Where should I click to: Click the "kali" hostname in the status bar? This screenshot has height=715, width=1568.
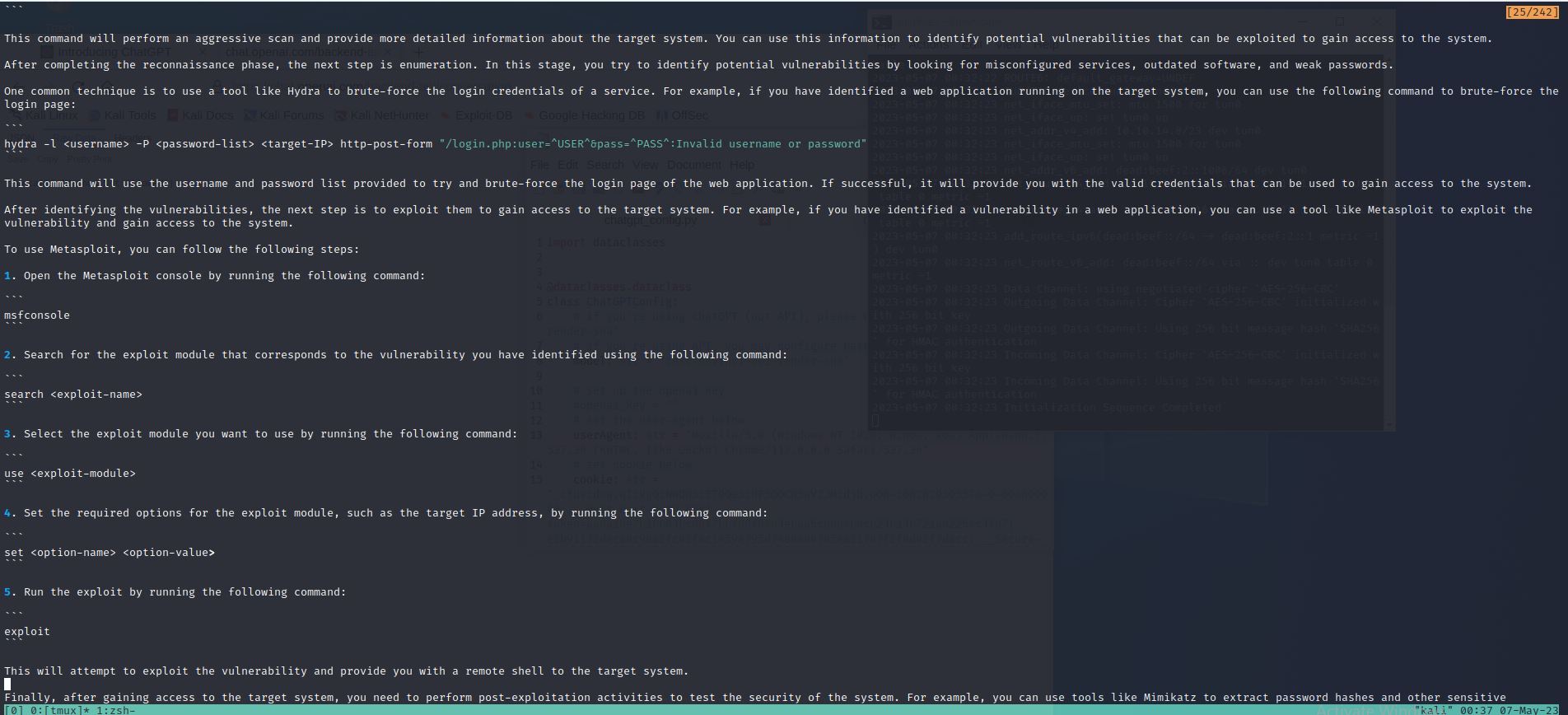[x=1434, y=709]
